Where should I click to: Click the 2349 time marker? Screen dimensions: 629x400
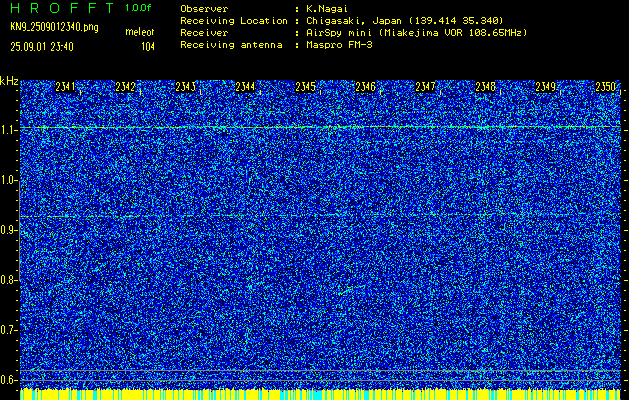point(546,87)
